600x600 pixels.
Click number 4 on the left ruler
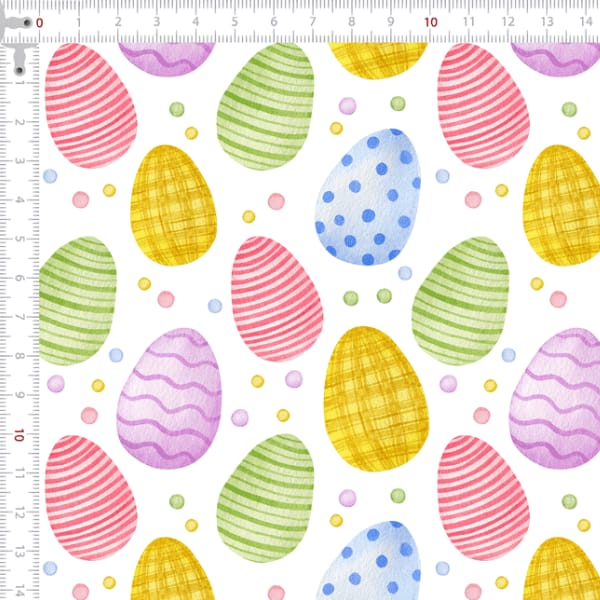pyautogui.click(x=20, y=200)
